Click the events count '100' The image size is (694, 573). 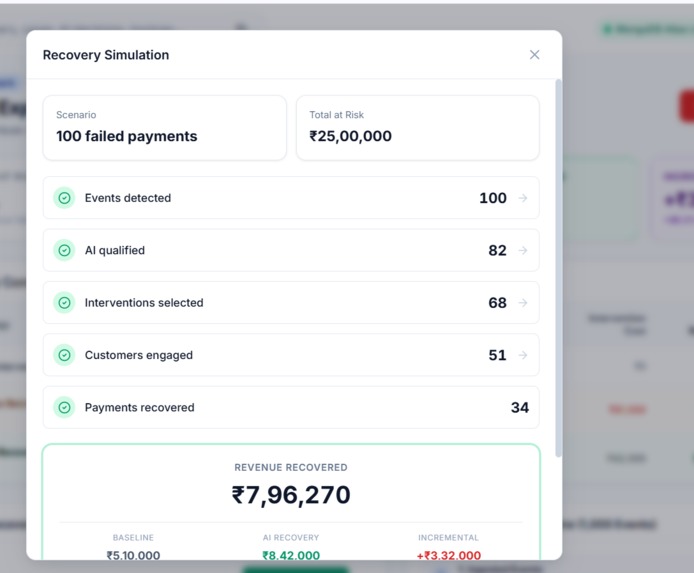click(493, 198)
